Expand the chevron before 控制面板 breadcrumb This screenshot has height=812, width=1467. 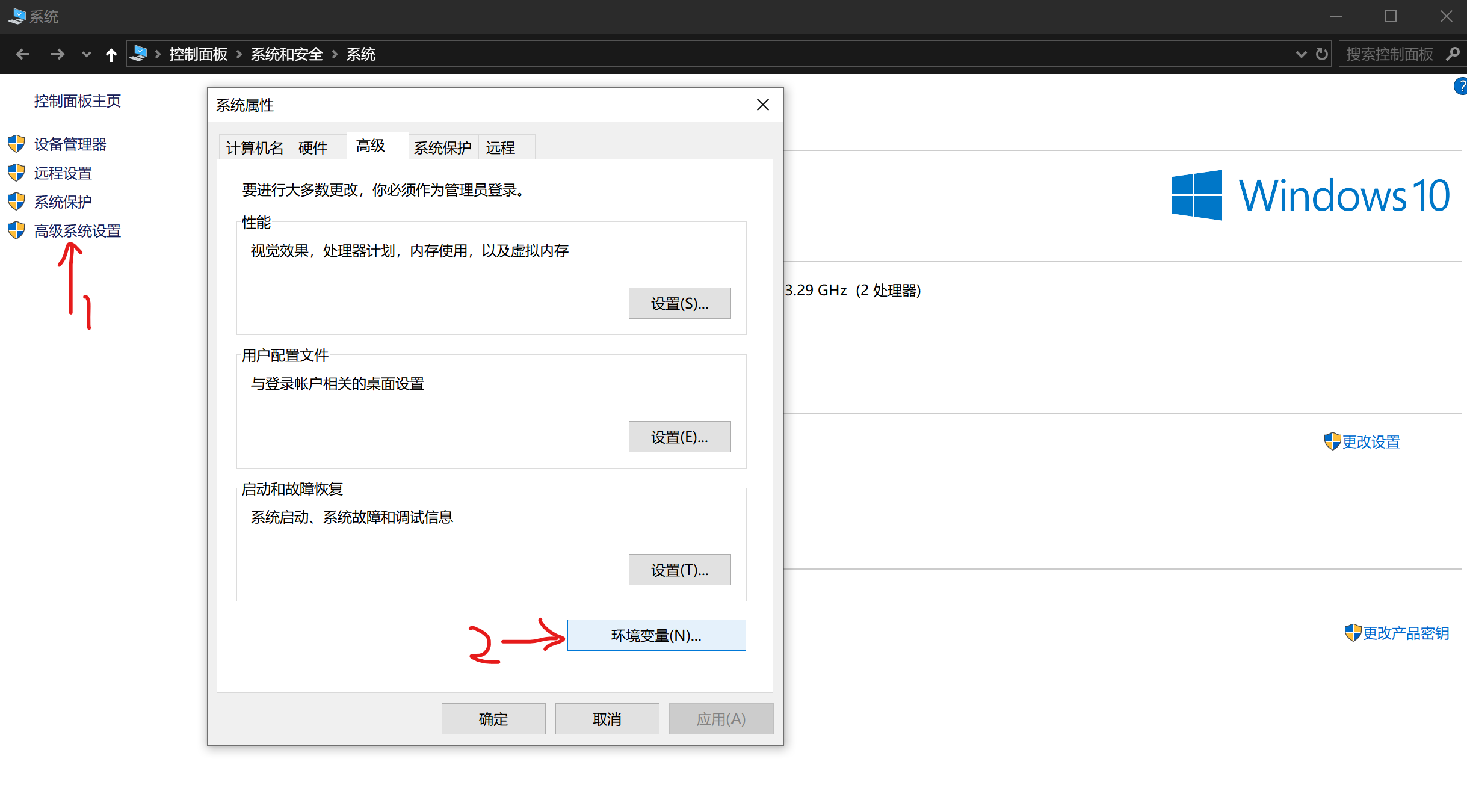(x=158, y=54)
